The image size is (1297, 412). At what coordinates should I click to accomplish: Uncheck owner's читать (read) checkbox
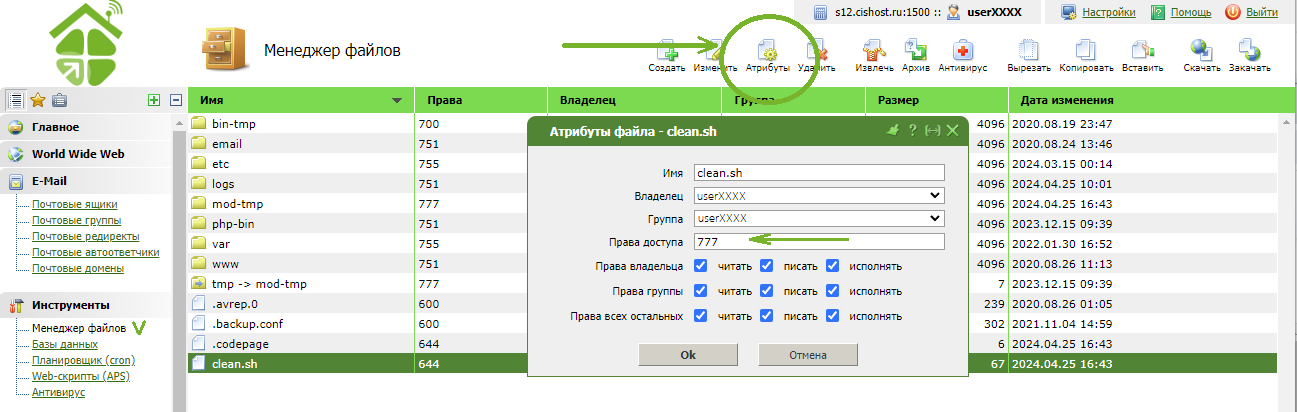[x=701, y=267]
